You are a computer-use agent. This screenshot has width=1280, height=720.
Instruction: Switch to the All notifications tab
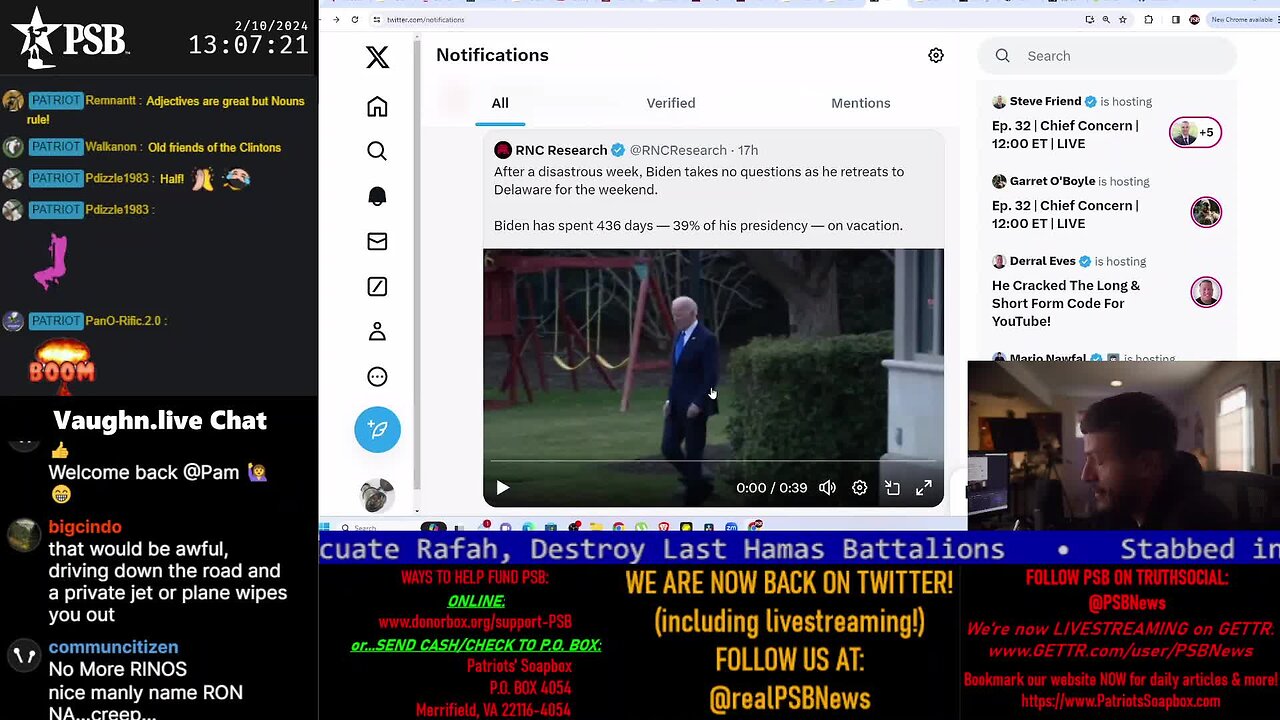point(500,103)
